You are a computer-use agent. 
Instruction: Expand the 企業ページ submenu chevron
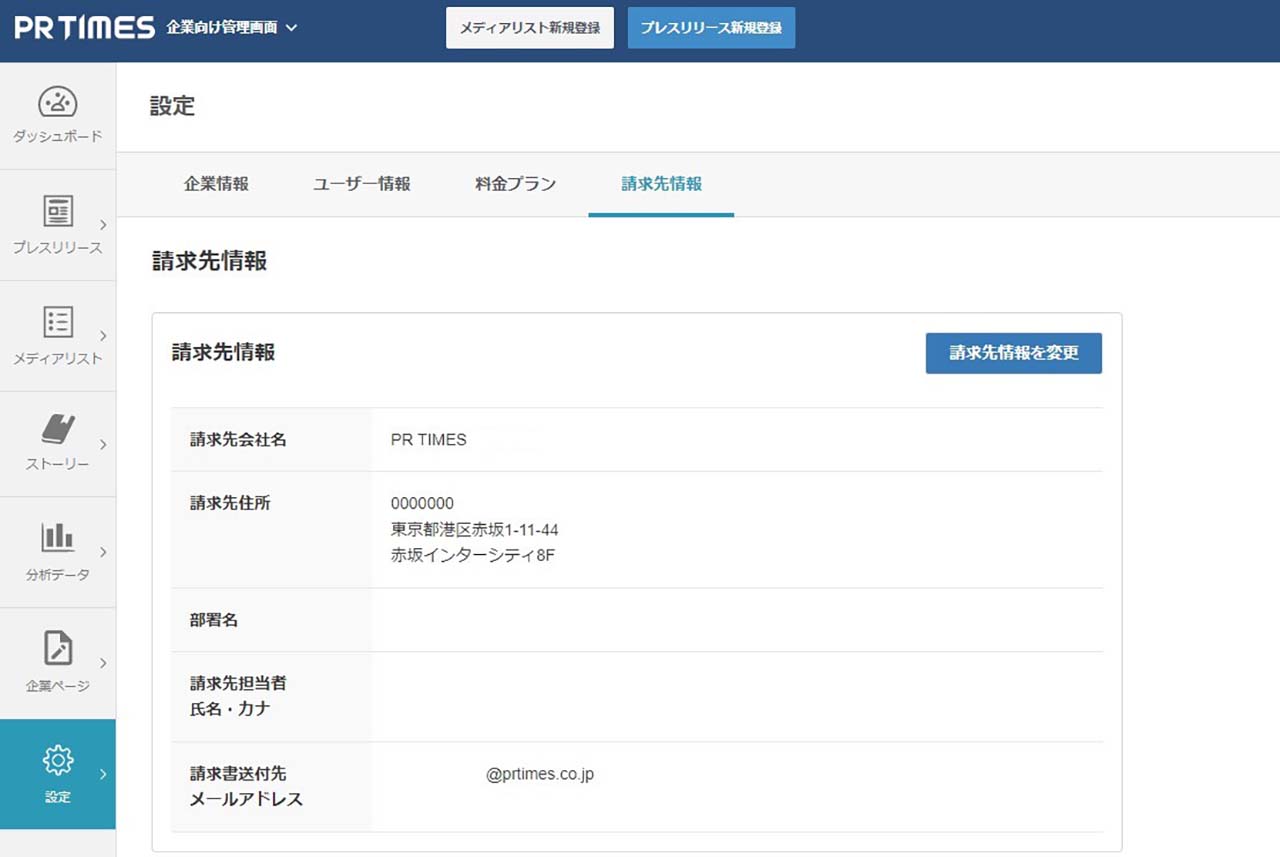pos(102,661)
